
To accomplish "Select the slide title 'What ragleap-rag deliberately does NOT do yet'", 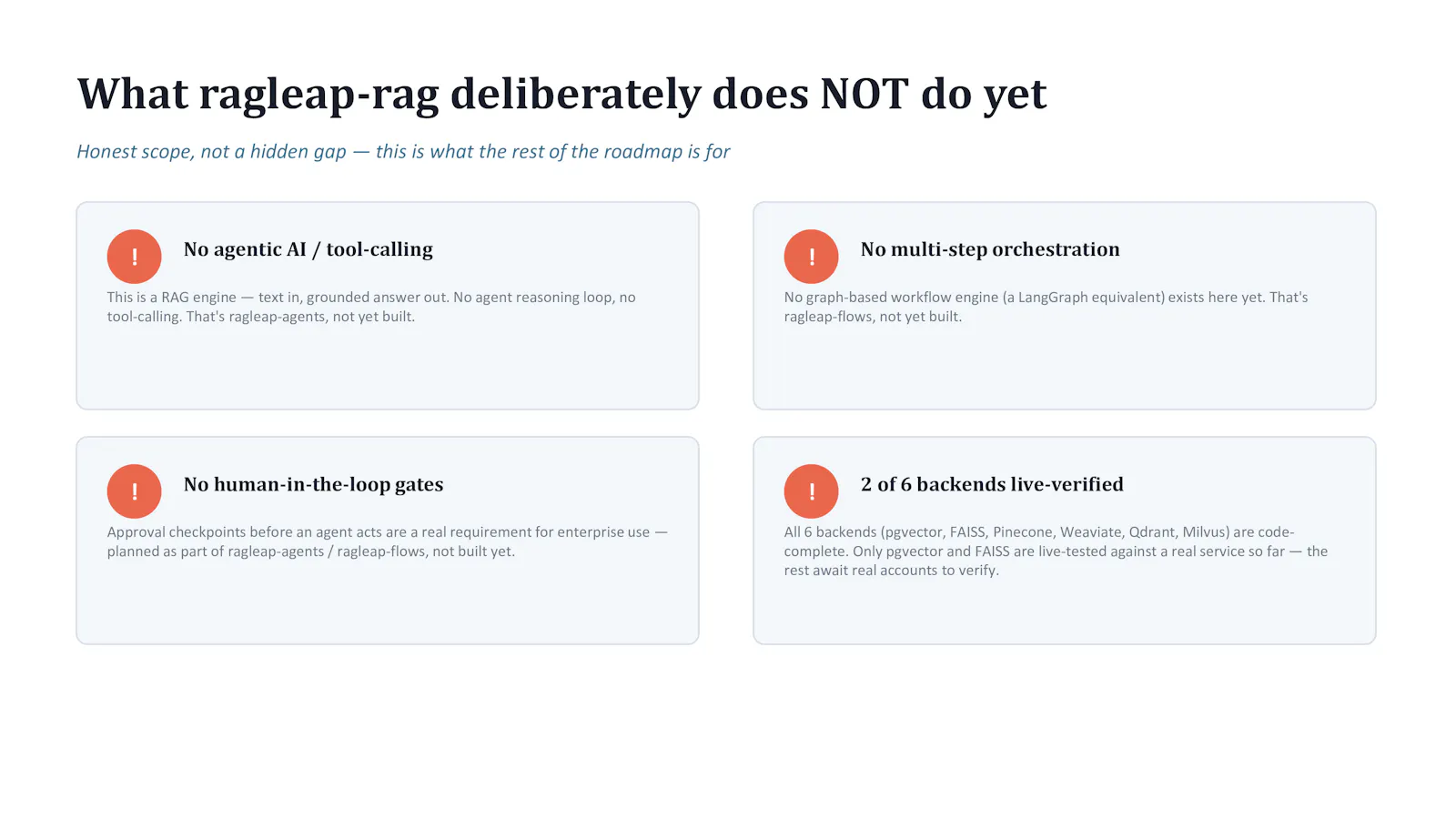I will (x=561, y=95).
